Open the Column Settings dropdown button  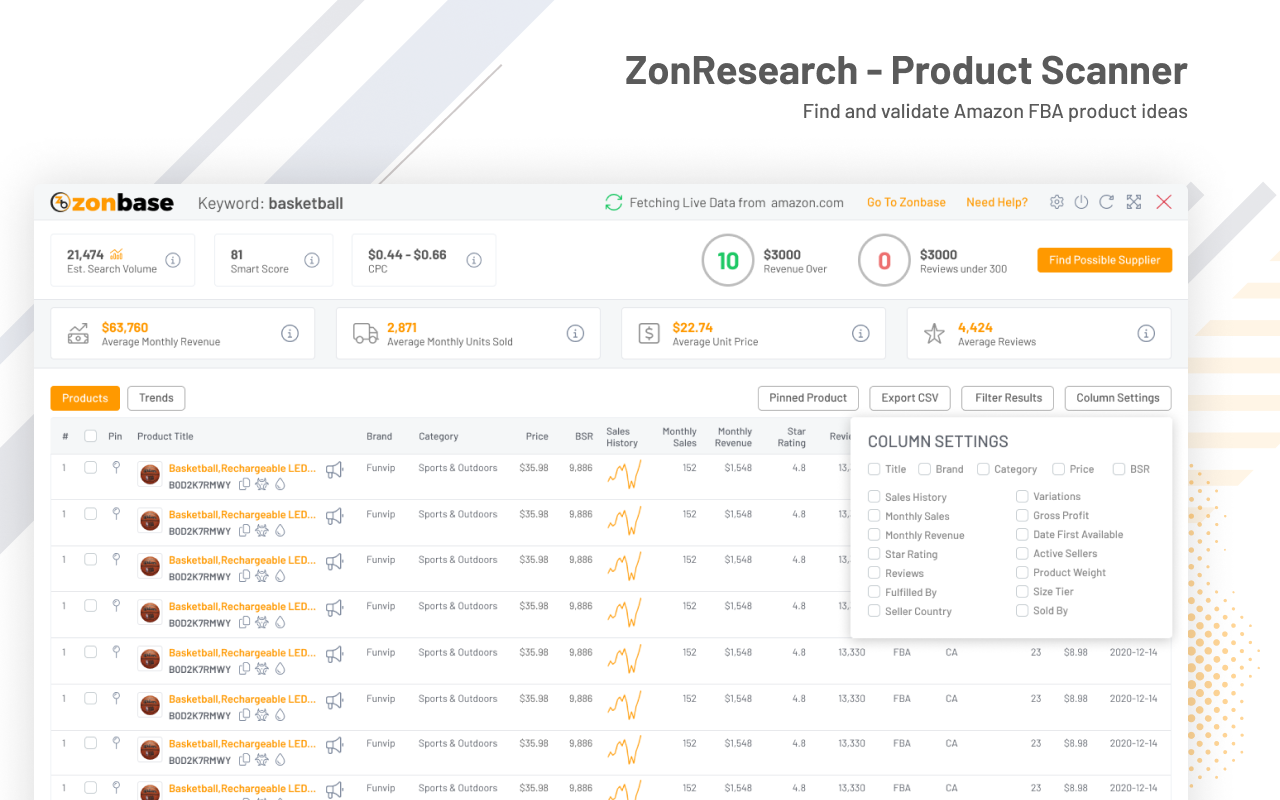(1118, 398)
